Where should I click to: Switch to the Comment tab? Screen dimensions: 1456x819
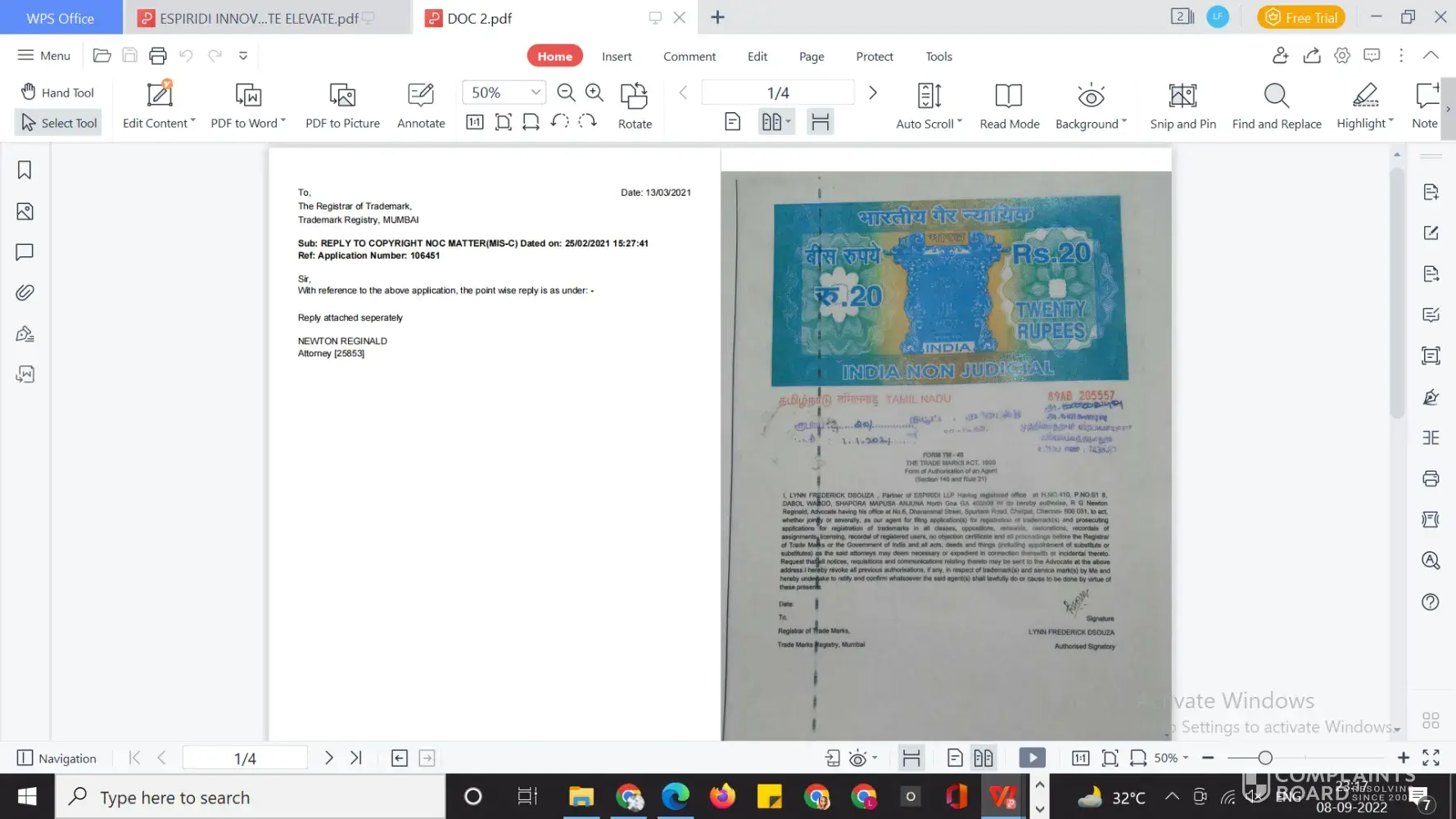690,56
